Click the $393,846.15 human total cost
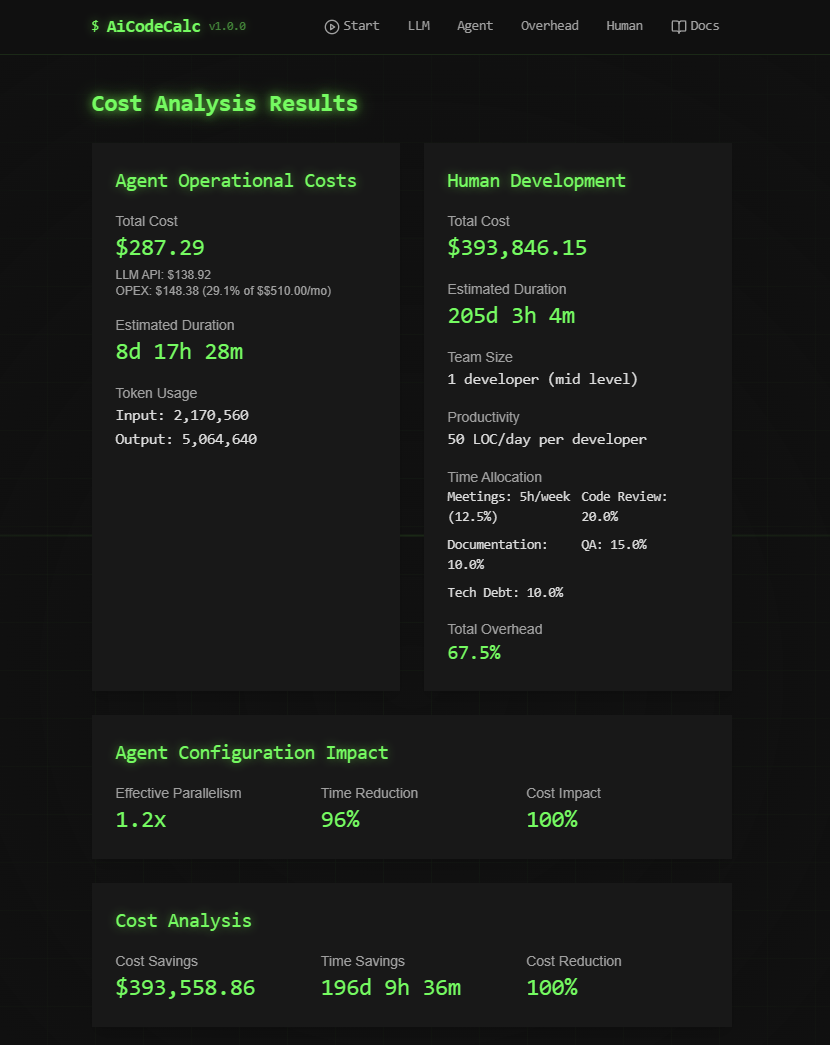 pos(517,247)
